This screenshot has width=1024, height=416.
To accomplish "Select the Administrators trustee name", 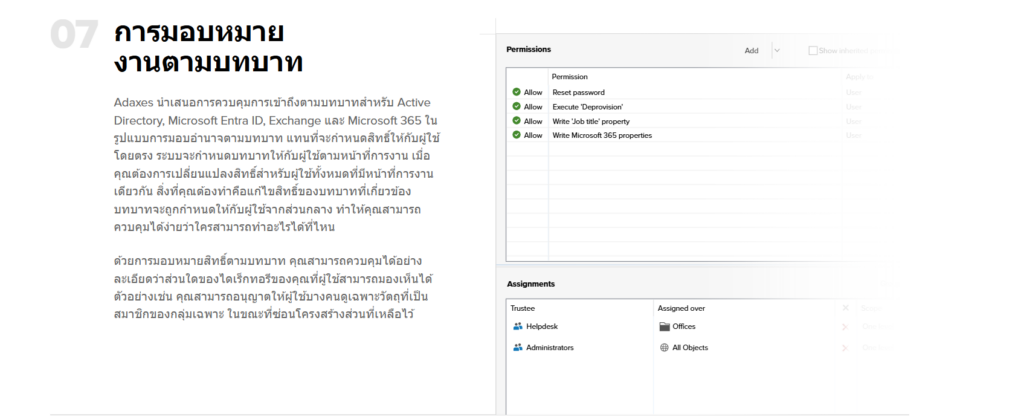I will point(550,347).
